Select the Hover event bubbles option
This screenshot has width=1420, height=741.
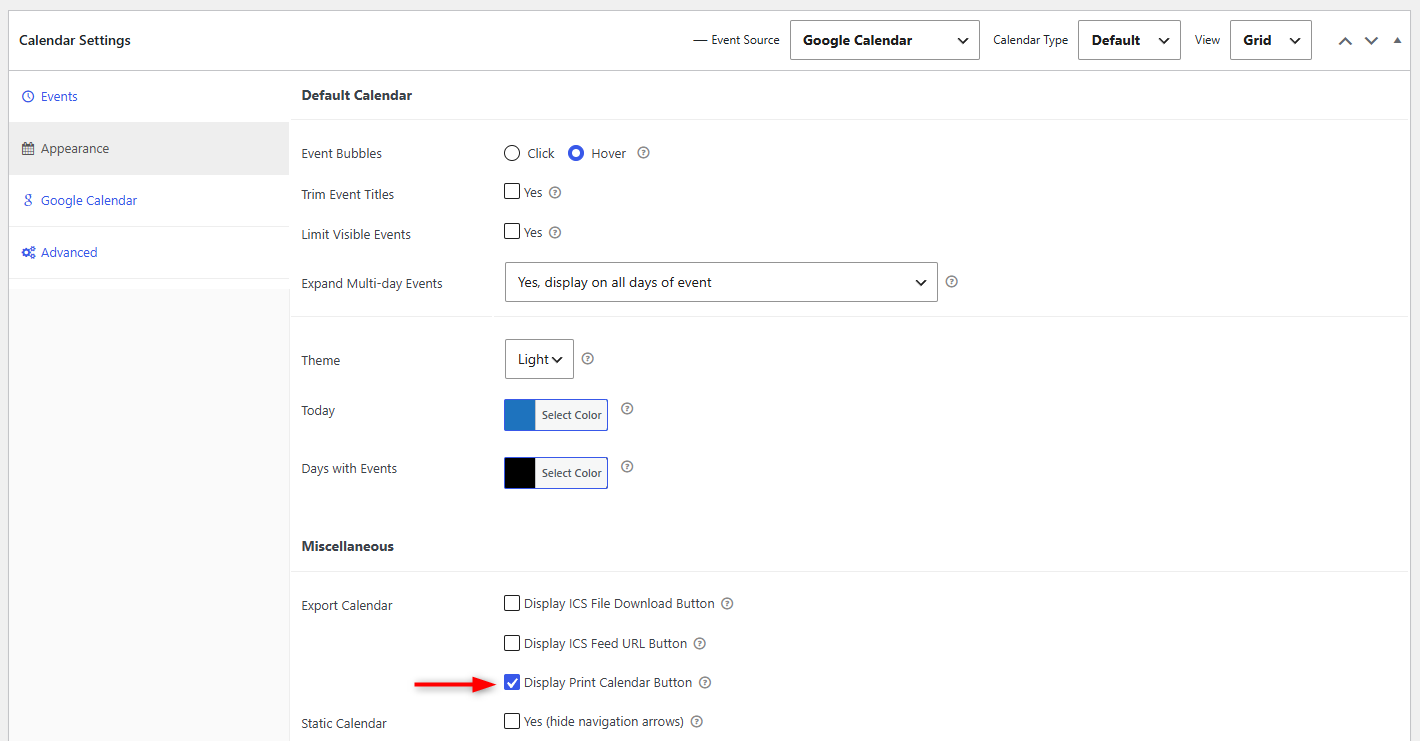(576, 153)
